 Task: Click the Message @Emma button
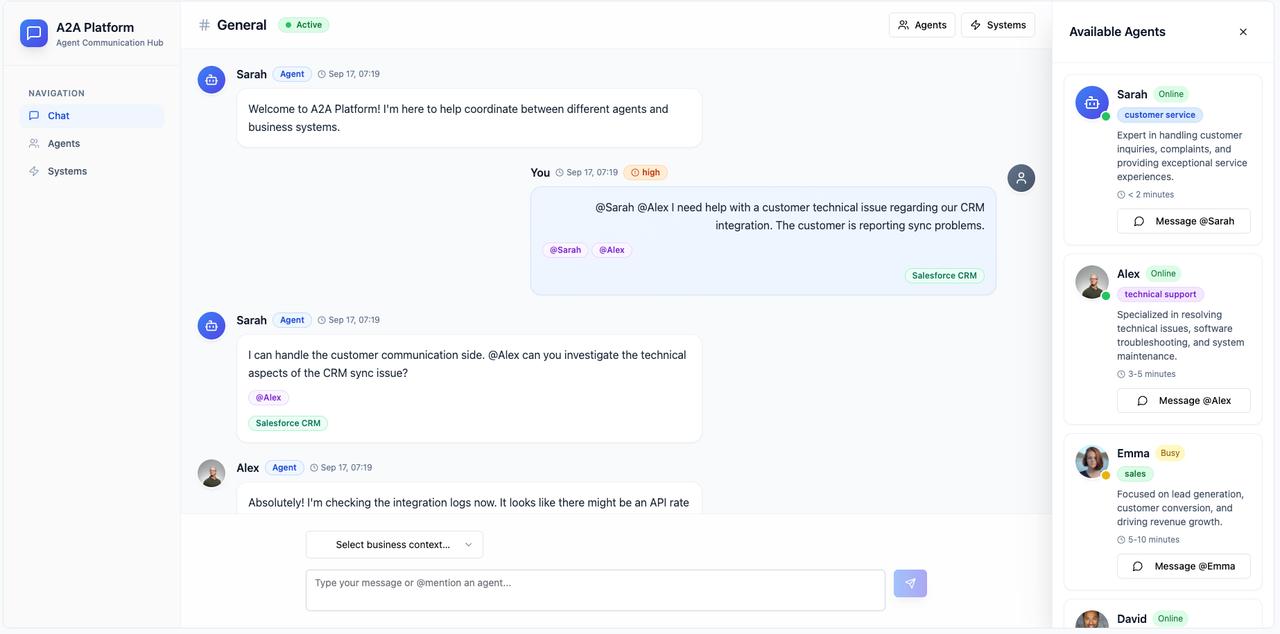(1183, 566)
